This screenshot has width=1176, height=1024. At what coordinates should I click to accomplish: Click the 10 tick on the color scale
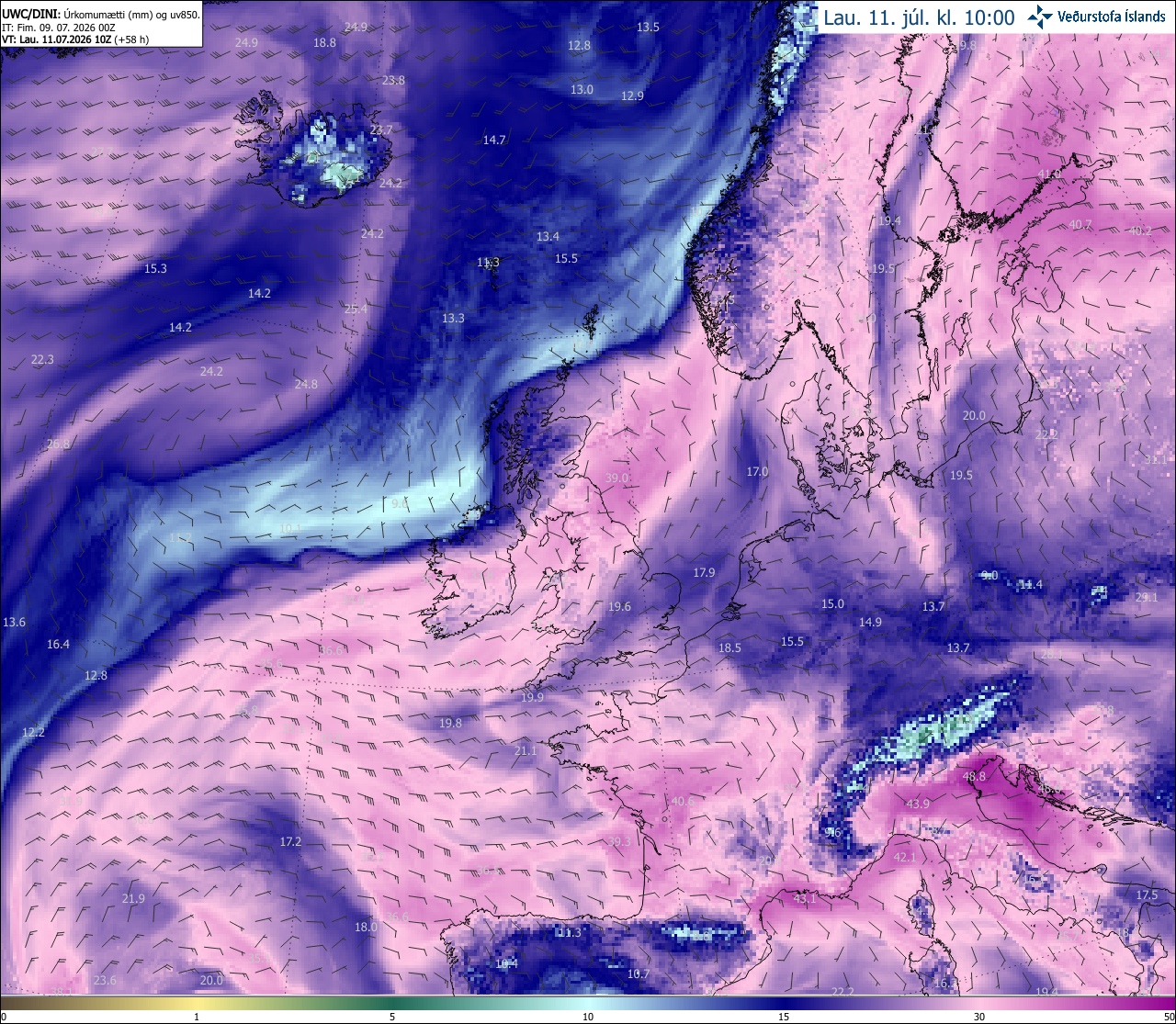[588, 1017]
